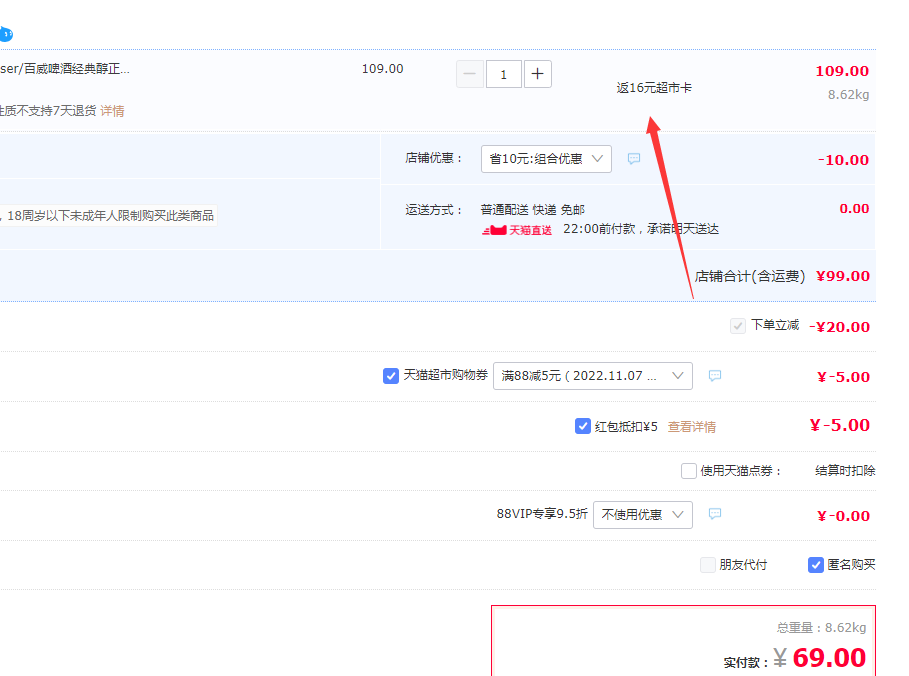Open the 88VIP 不使用优惠 dropdown
Image resolution: width=909 pixels, height=676 pixels.
(x=642, y=515)
